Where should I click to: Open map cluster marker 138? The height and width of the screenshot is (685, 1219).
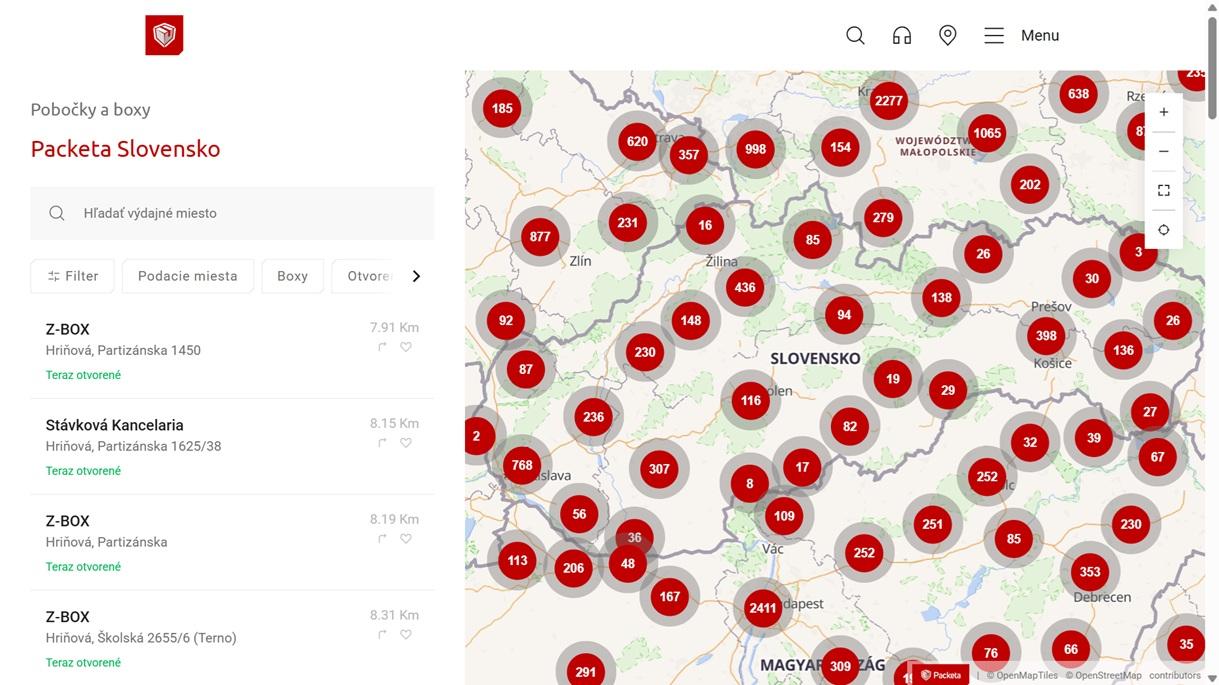(941, 297)
